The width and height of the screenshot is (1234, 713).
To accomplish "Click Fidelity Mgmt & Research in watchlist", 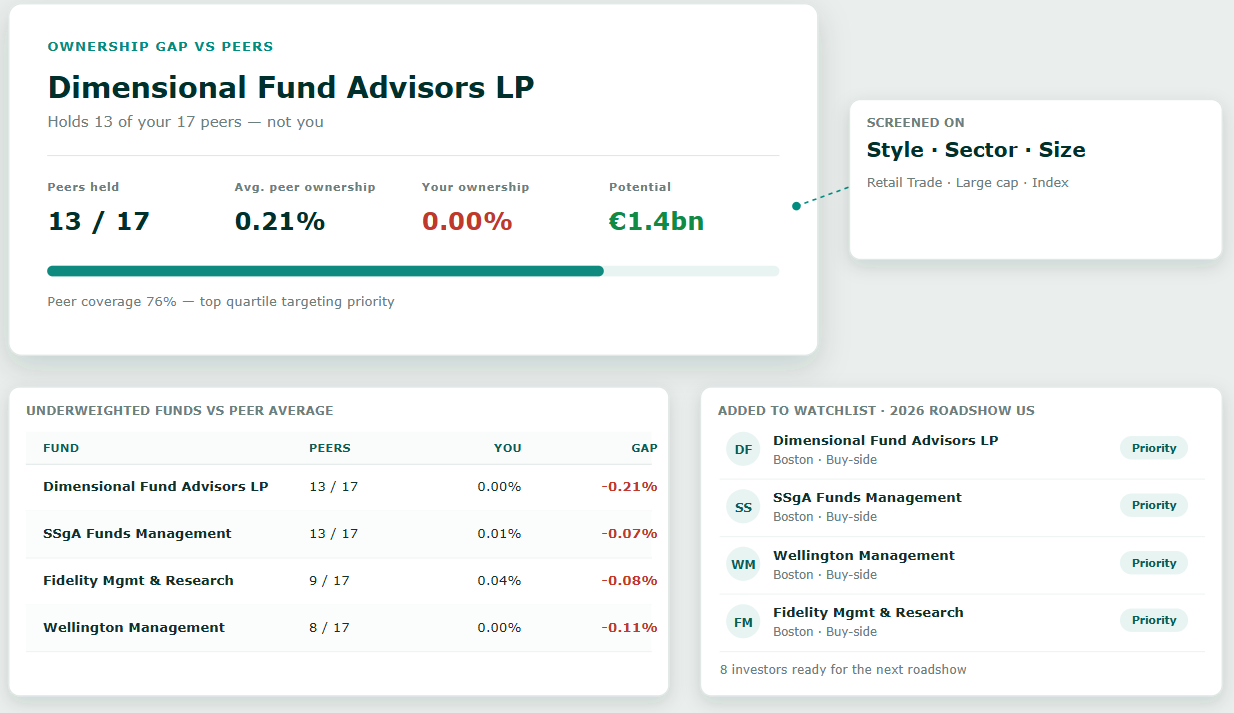I will click(x=868, y=612).
